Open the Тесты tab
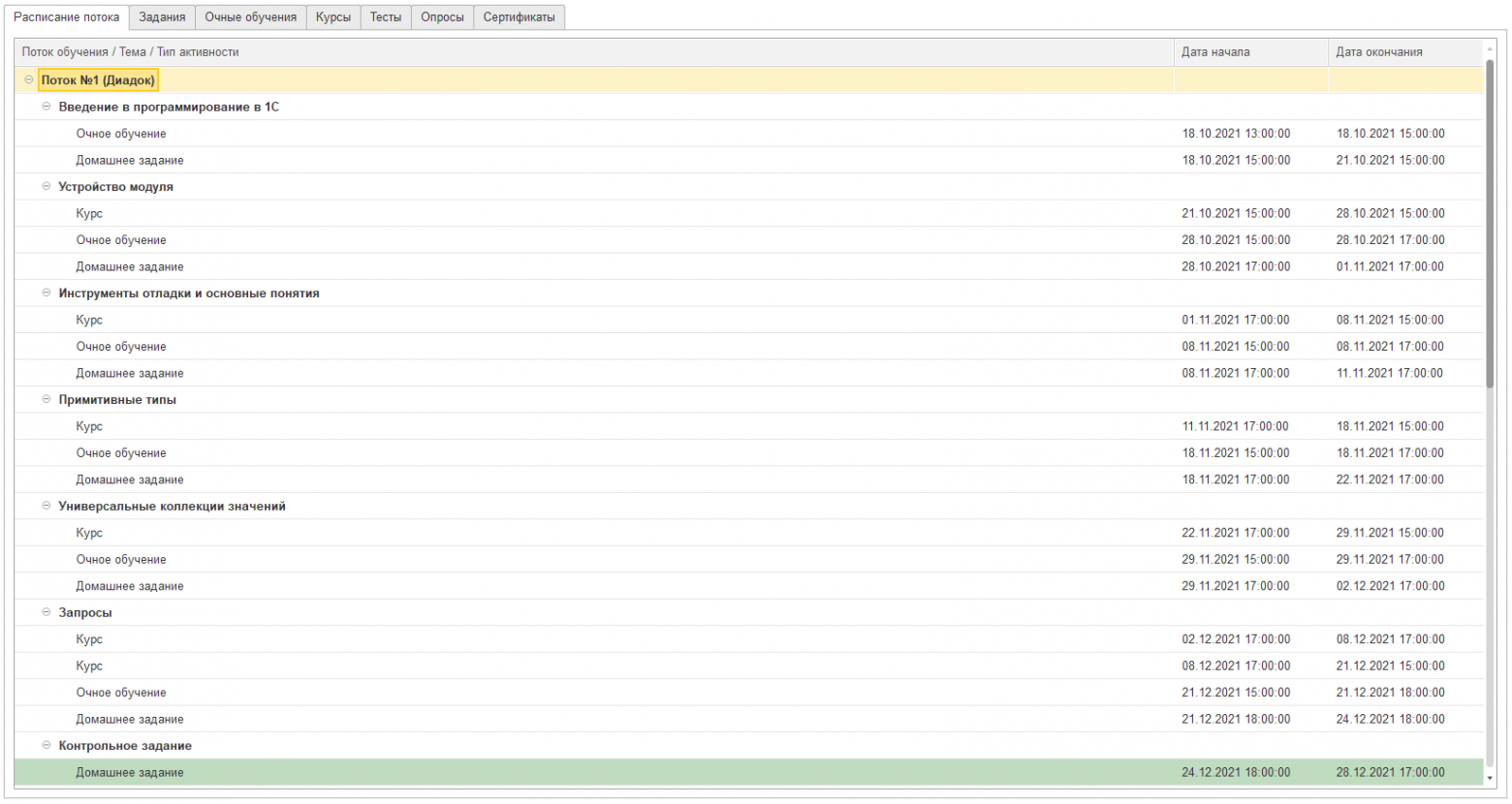Viewport: 1512px width, 804px height. (386, 17)
